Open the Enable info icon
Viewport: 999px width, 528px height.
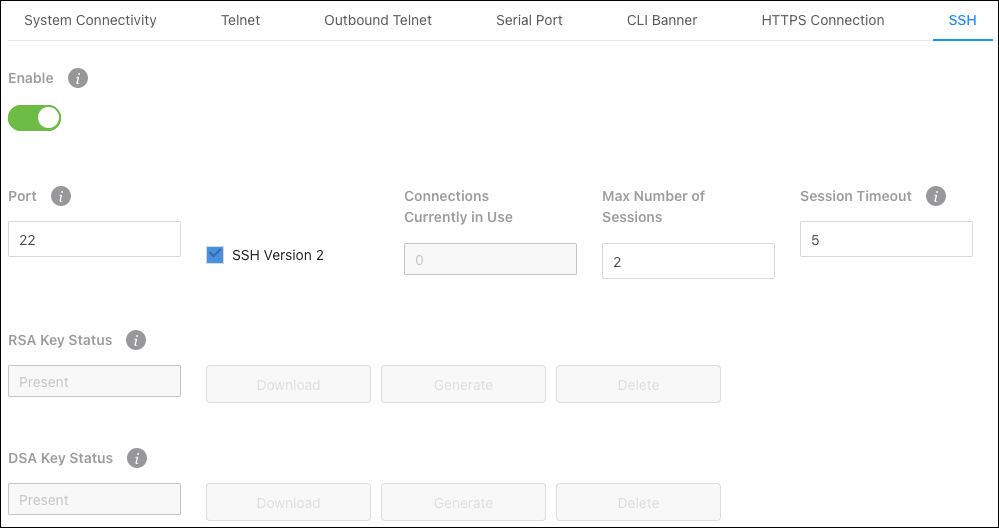[78, 78]
